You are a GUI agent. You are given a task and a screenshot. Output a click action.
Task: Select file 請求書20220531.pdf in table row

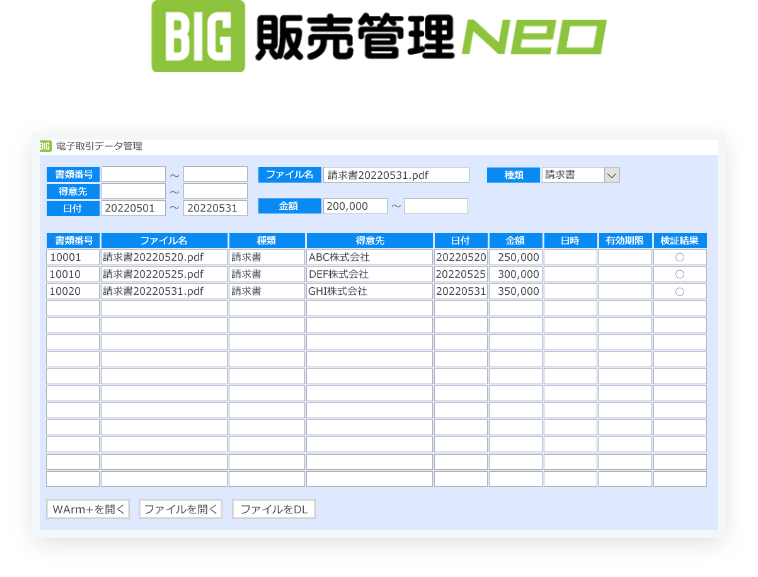tap(164, 291)
